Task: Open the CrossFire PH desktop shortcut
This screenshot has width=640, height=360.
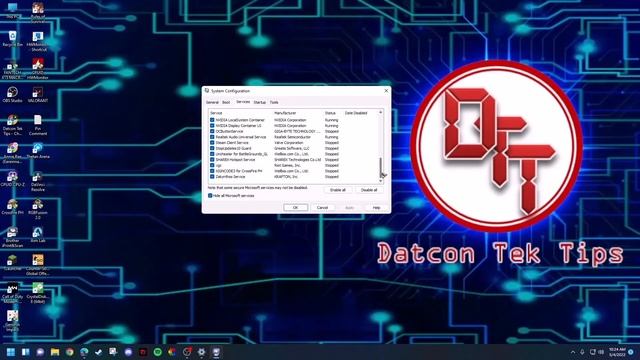Action: click(x=13, y=207)
